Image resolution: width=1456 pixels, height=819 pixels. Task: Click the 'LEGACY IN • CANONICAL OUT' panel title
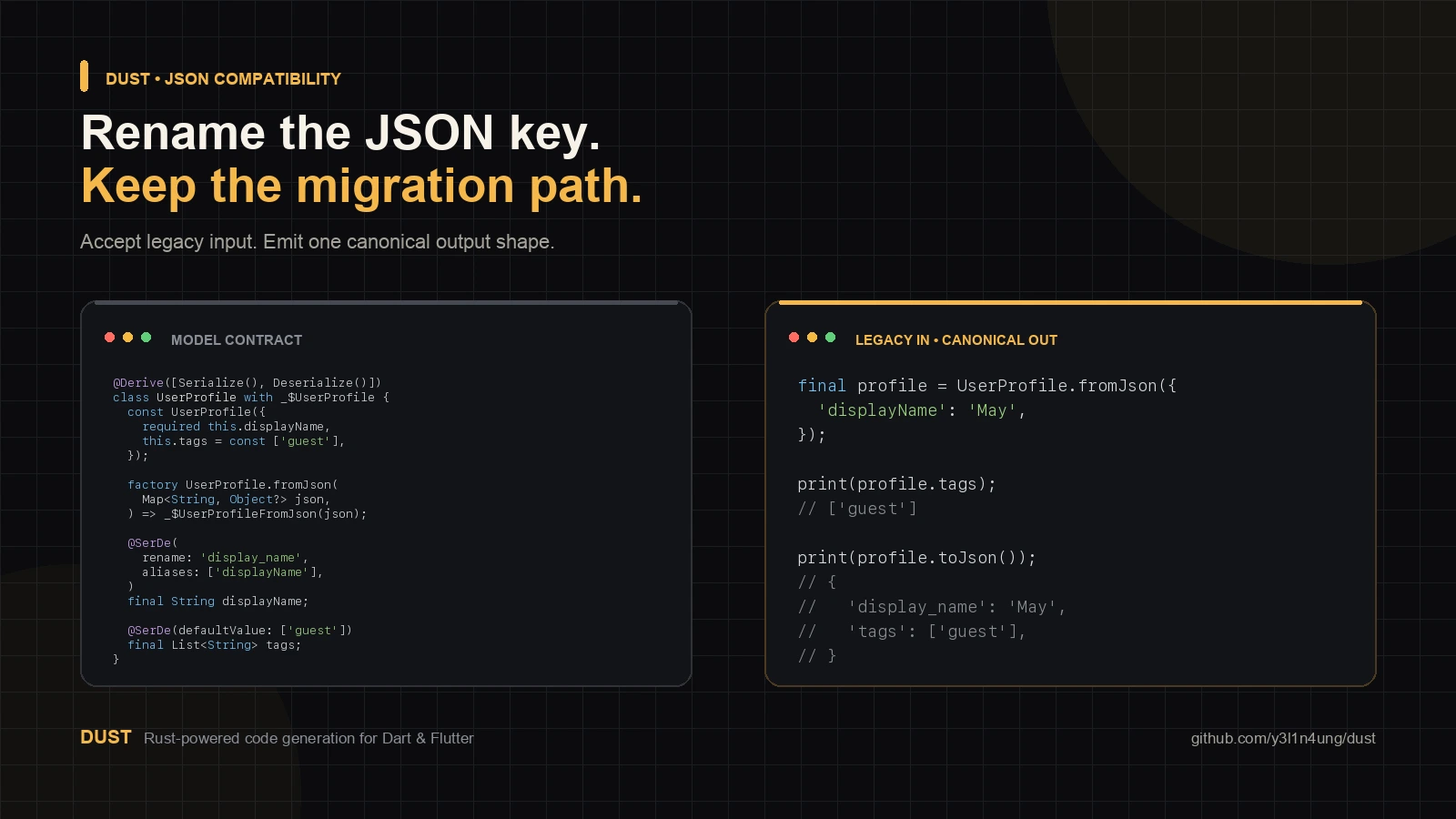click(x=956, y=340)
